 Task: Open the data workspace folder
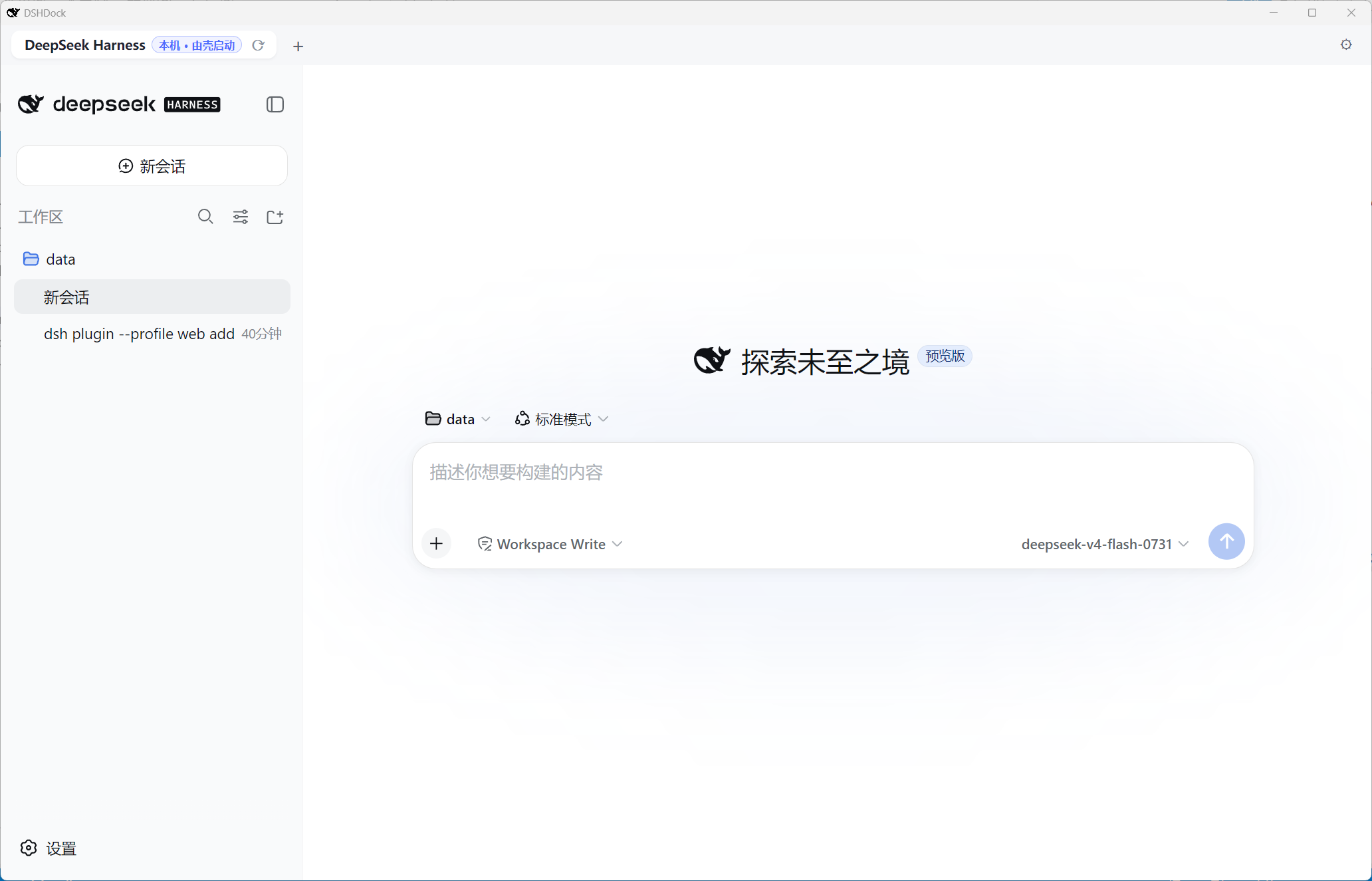click(152, 259)
